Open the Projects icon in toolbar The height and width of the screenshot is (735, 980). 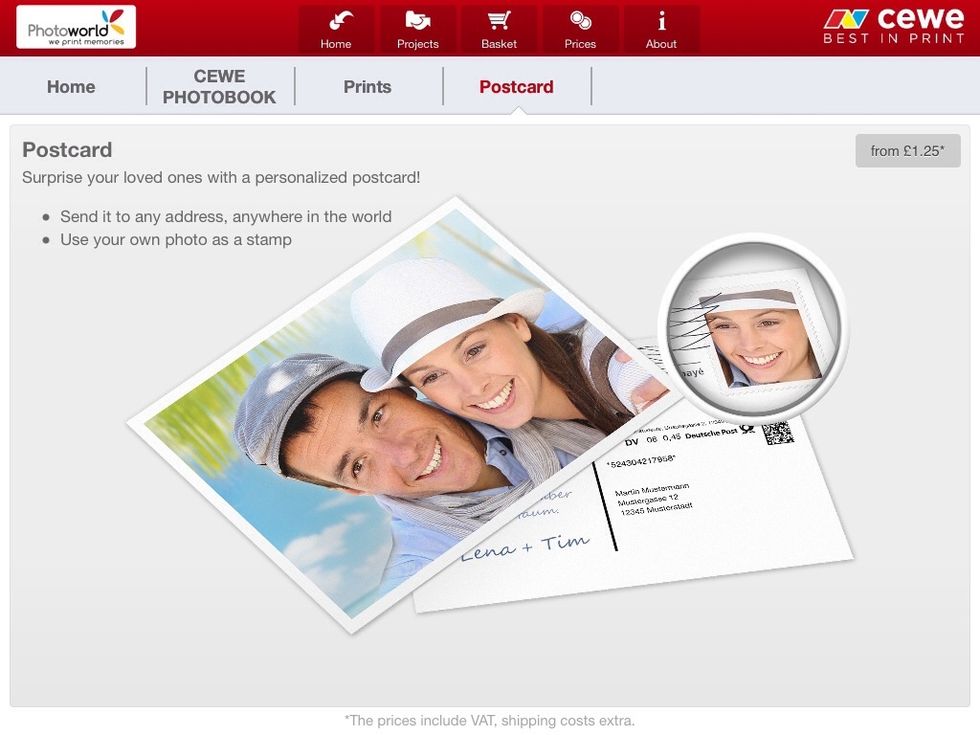tap(417, 29)
